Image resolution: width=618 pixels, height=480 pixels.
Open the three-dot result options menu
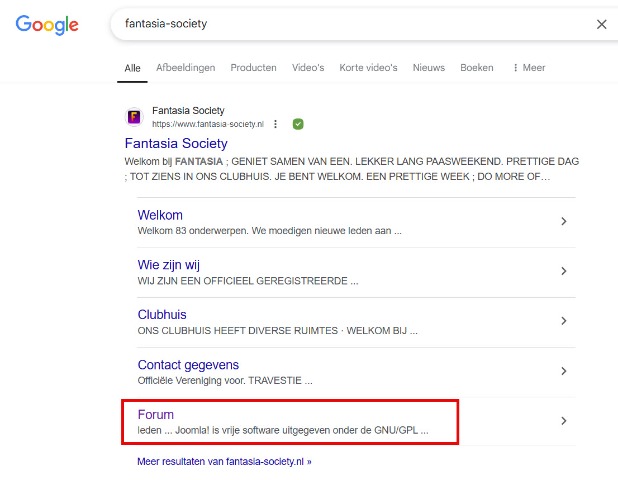275,124
